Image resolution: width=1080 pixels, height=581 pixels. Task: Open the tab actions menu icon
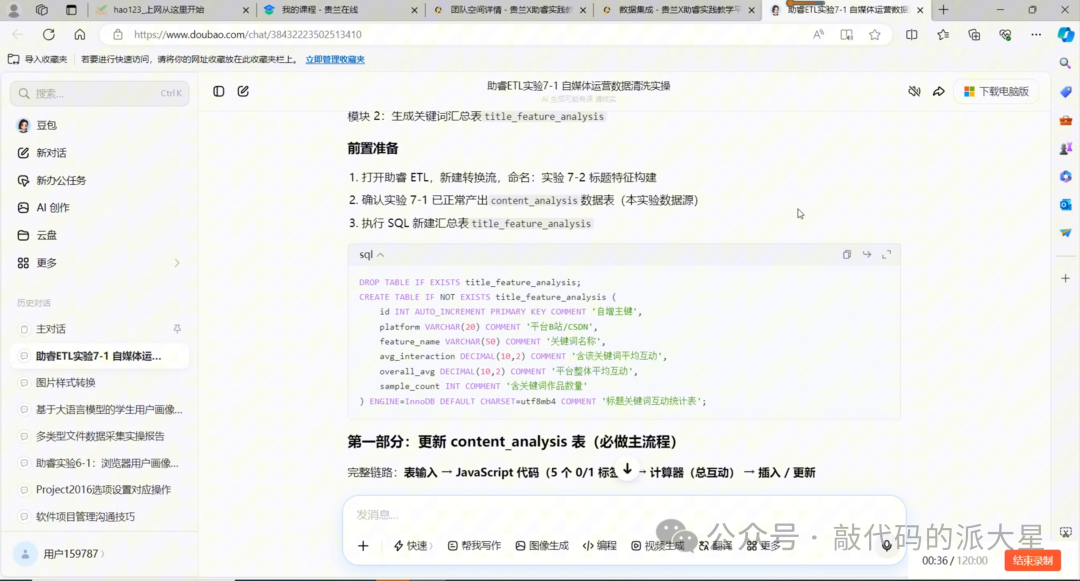click(71, 10)
